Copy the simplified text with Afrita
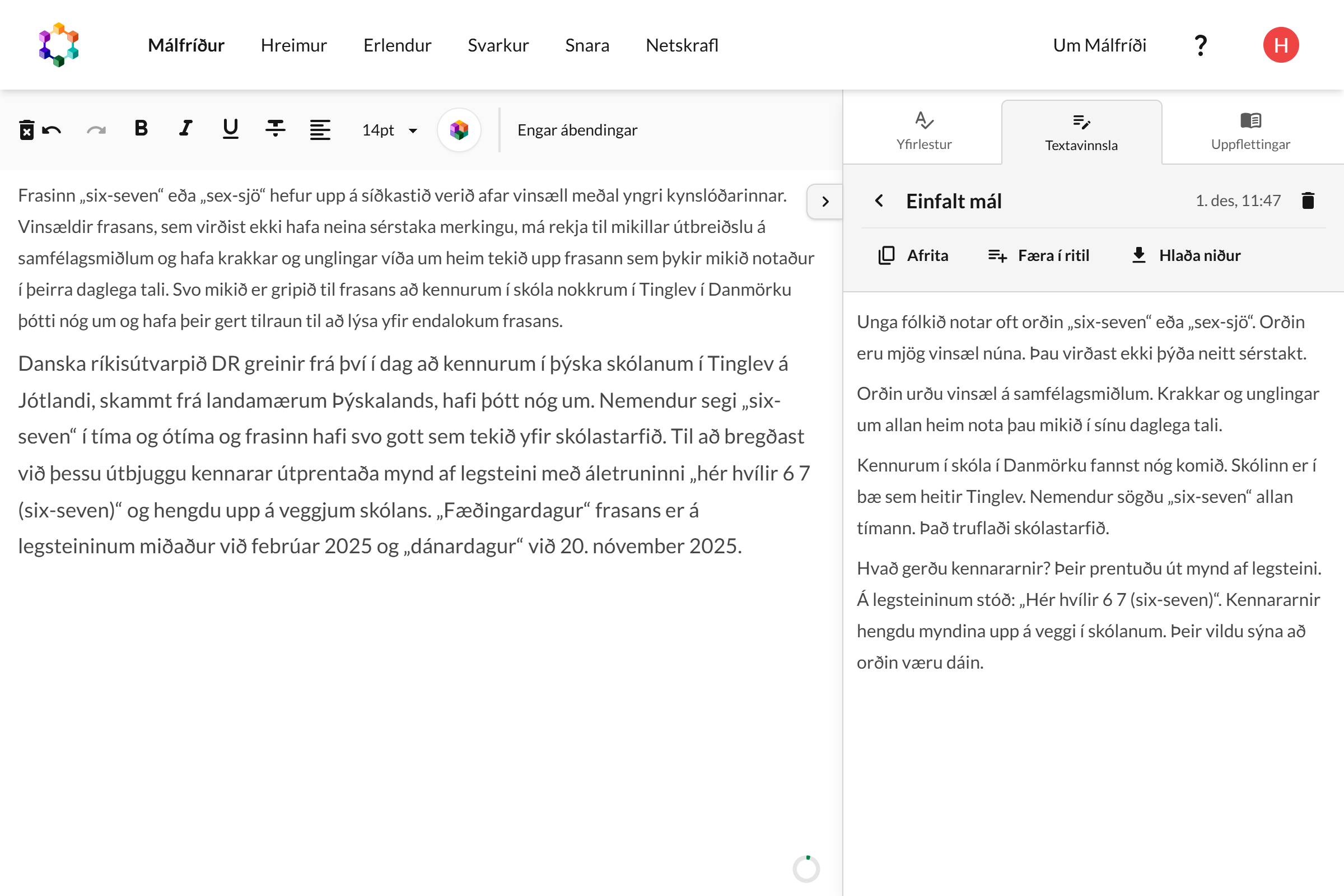The image size is (1344, 896). (x=913, y=255)
